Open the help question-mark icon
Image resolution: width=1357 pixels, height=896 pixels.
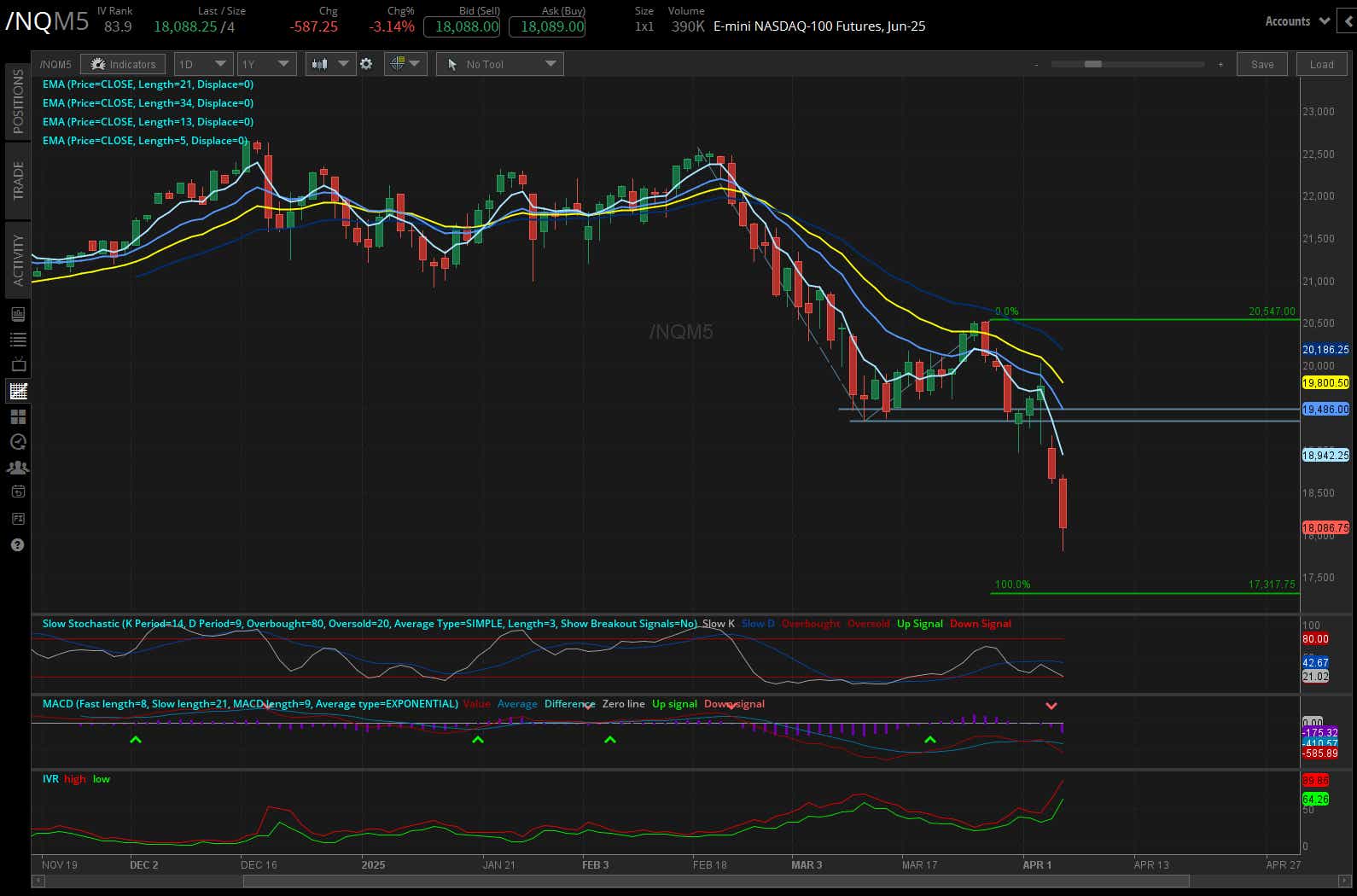(17, 544)
